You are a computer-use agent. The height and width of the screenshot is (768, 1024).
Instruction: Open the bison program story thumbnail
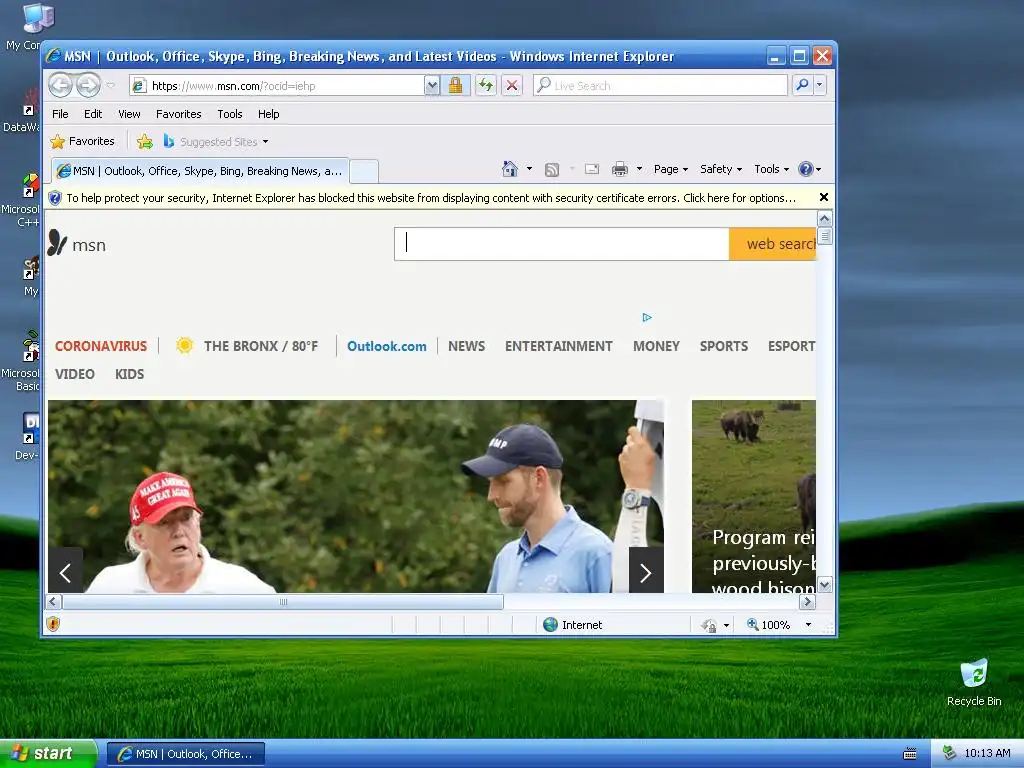coord(754,496)
